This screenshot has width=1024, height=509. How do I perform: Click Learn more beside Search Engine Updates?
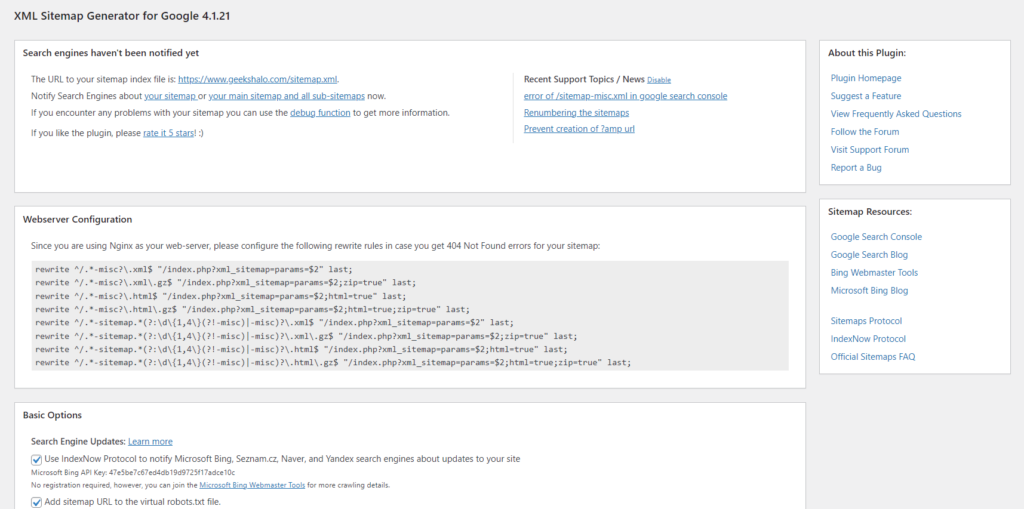(150, 442)
